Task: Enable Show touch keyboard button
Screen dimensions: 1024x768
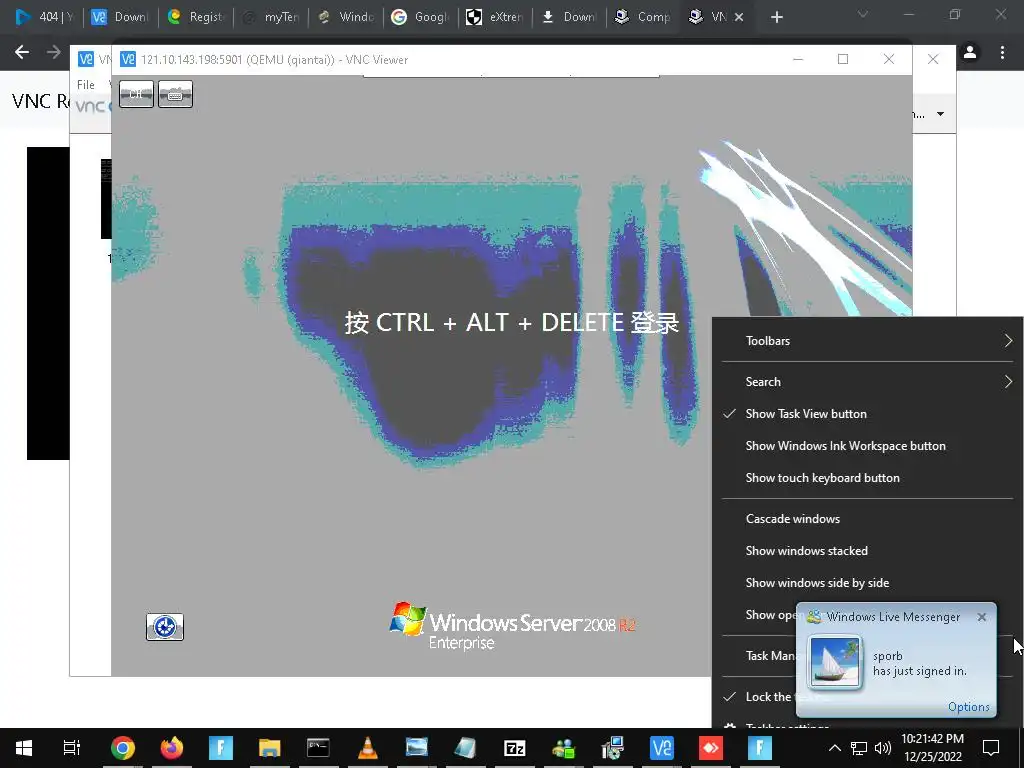Action: point(867,478)
